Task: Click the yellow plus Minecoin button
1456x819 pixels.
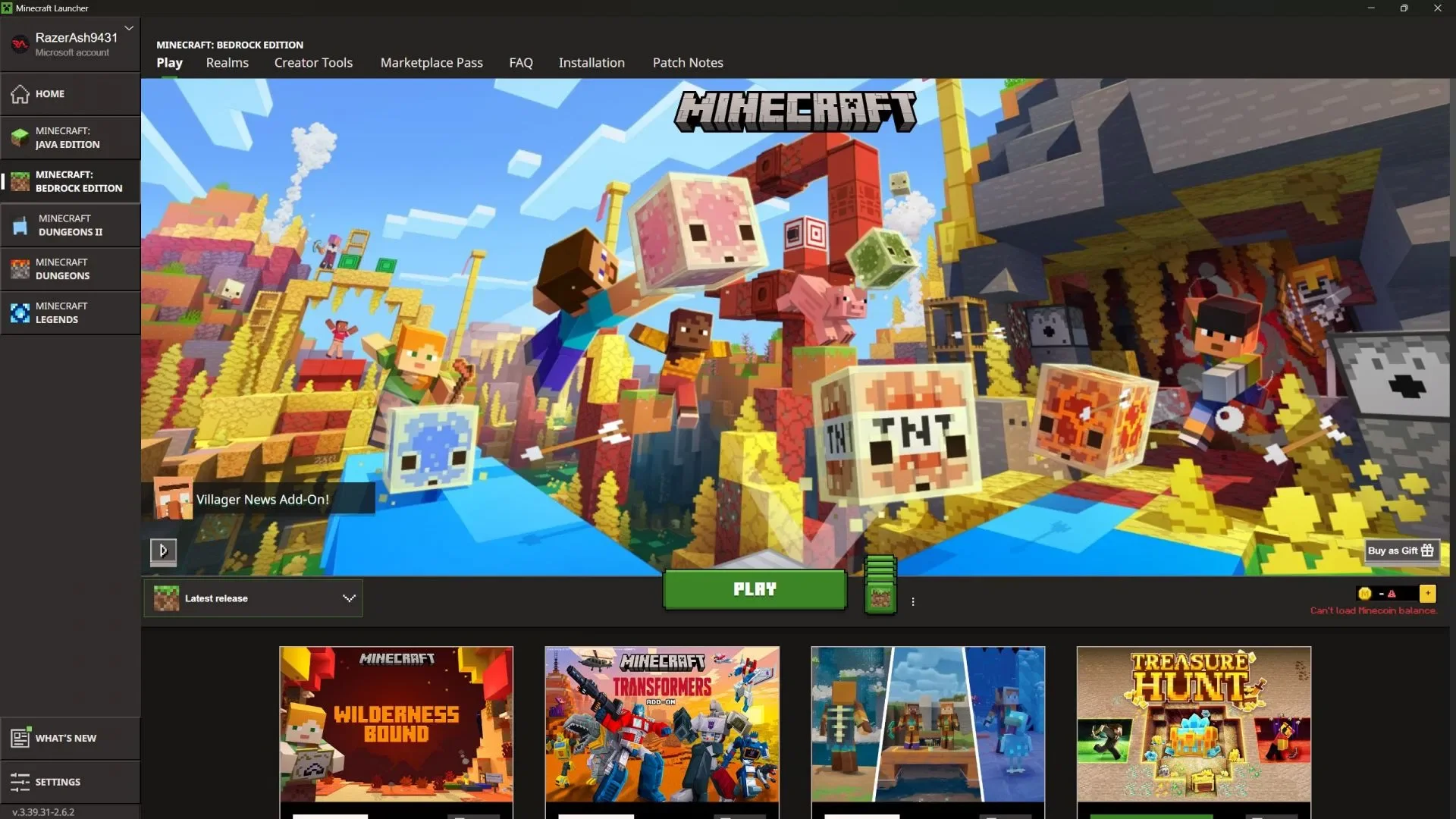Action: click(x=1427, y=593)
